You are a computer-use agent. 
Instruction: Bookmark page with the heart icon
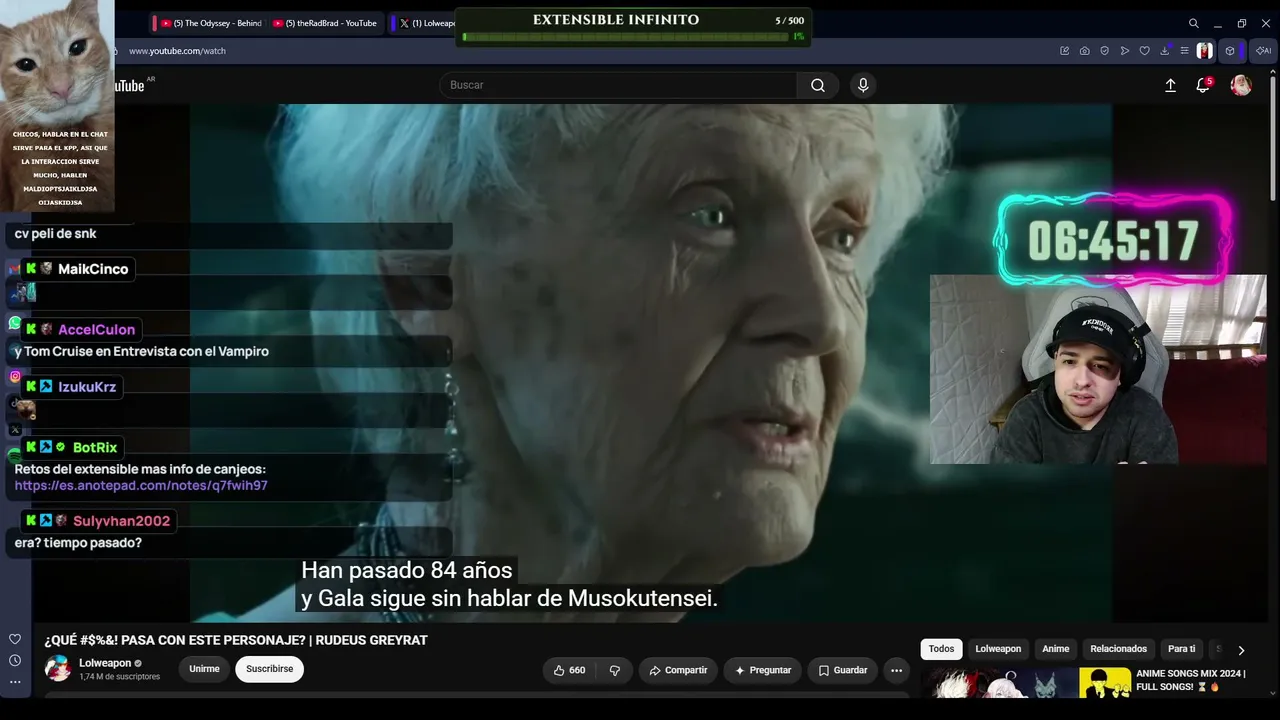click(1144, 51)
